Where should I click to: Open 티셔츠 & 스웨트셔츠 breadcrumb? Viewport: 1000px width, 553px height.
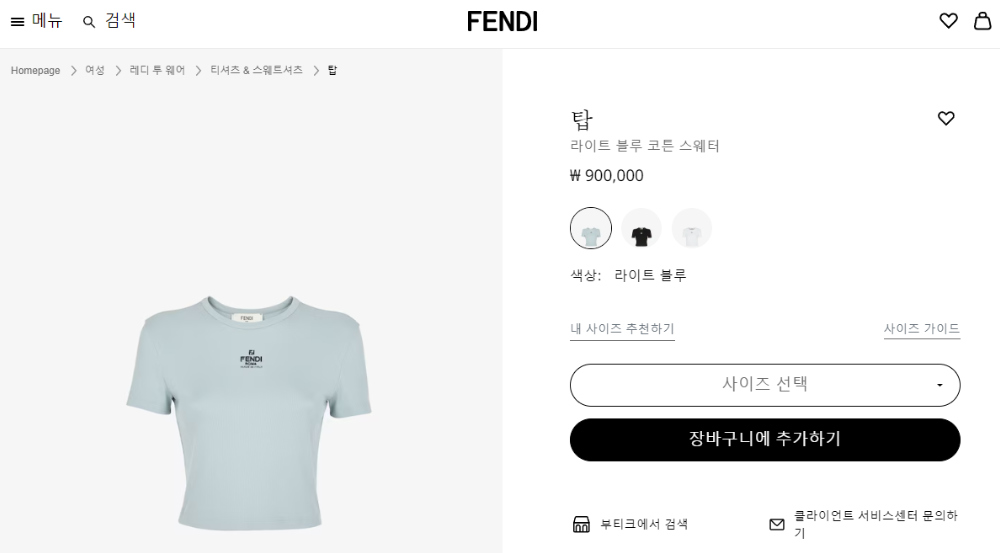256,70
